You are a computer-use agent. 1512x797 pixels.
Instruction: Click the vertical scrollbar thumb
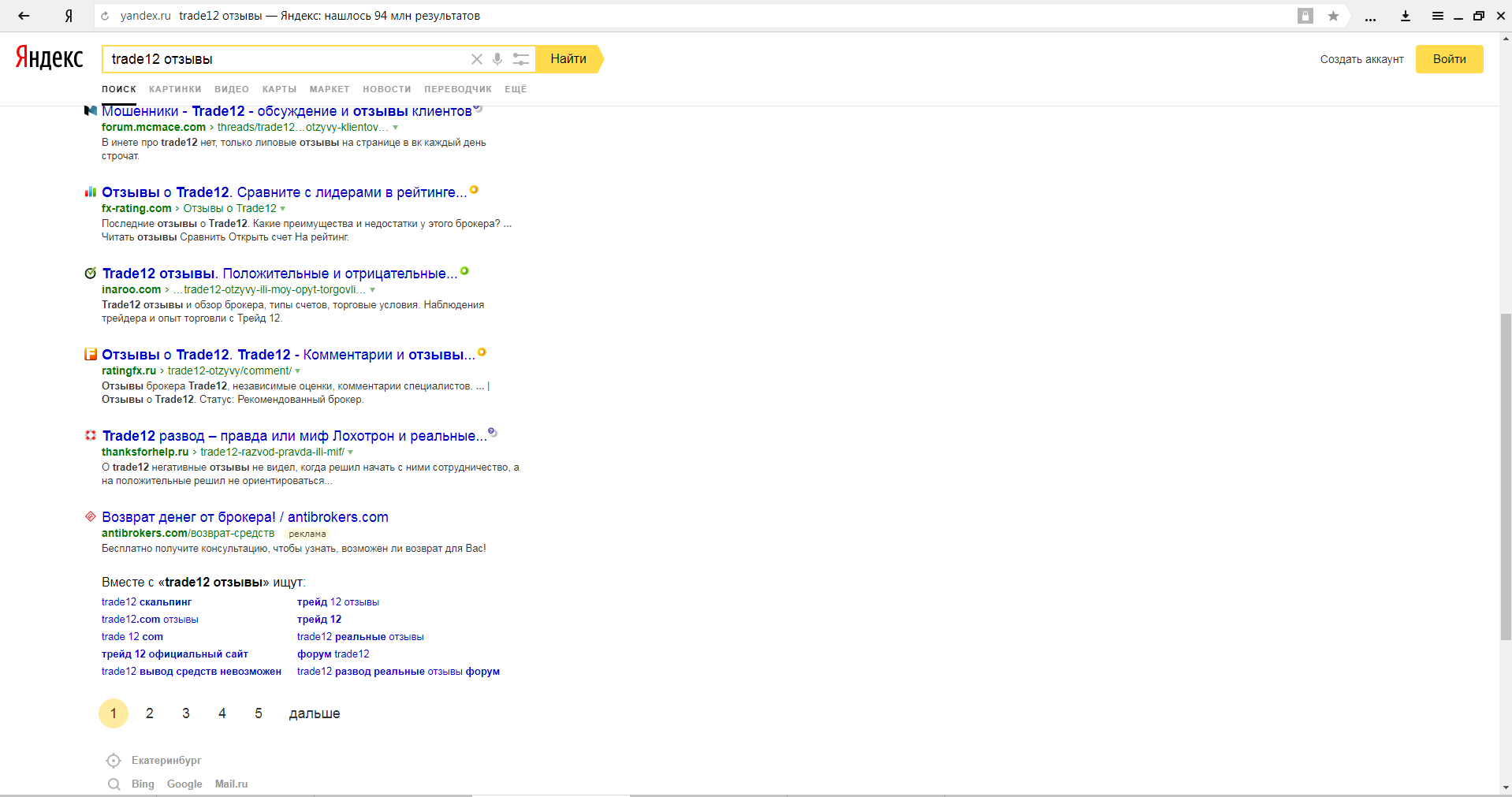click(x=1506, y=477)
